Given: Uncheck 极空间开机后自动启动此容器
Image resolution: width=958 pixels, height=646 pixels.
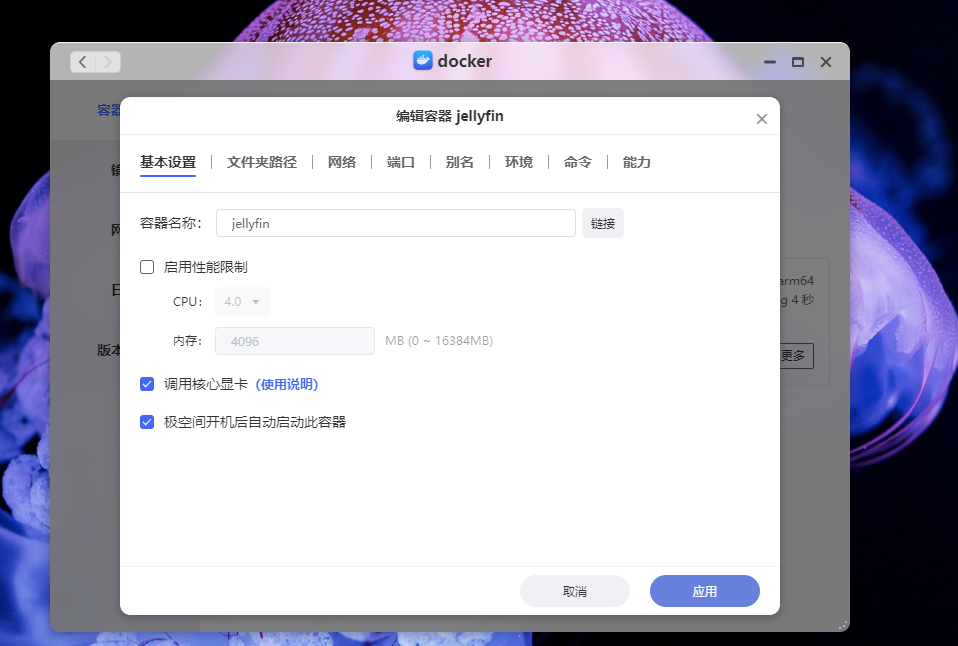Looking at the screenshot, I should coord(145,421).
